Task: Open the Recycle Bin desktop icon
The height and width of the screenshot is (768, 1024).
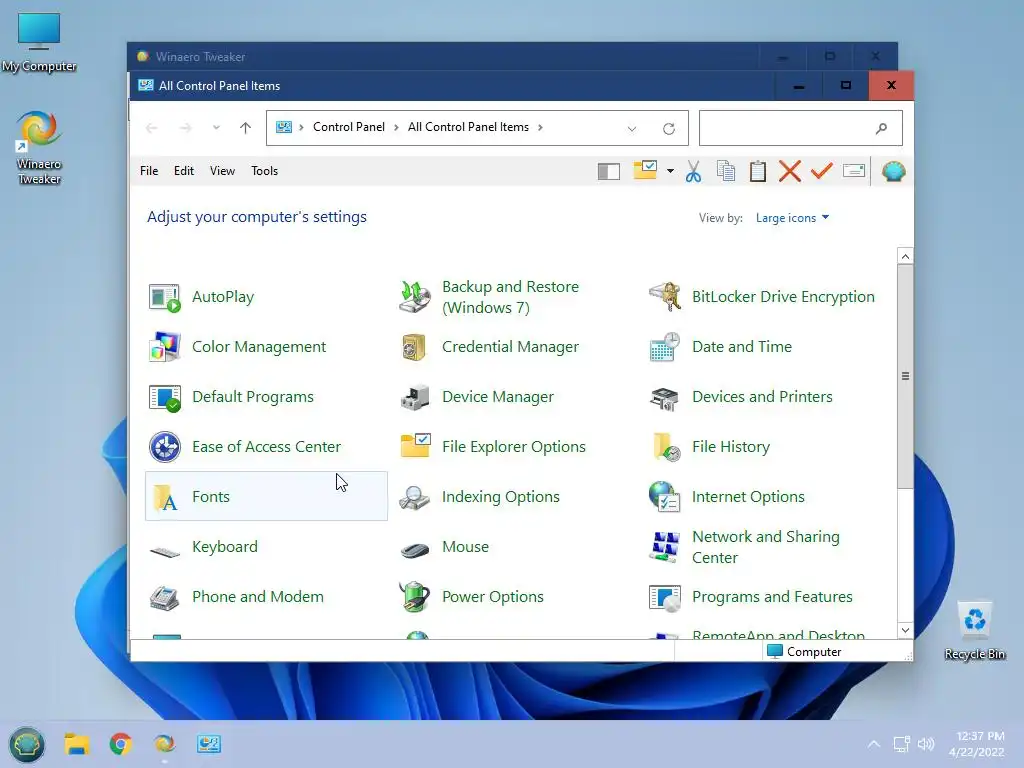Action: point(974,631)
